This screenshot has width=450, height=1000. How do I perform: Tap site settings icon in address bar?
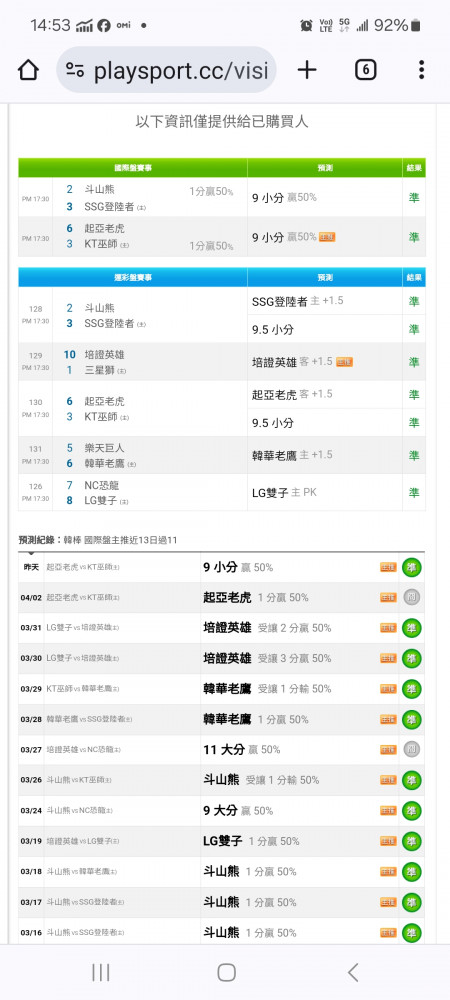pos(75,70)
